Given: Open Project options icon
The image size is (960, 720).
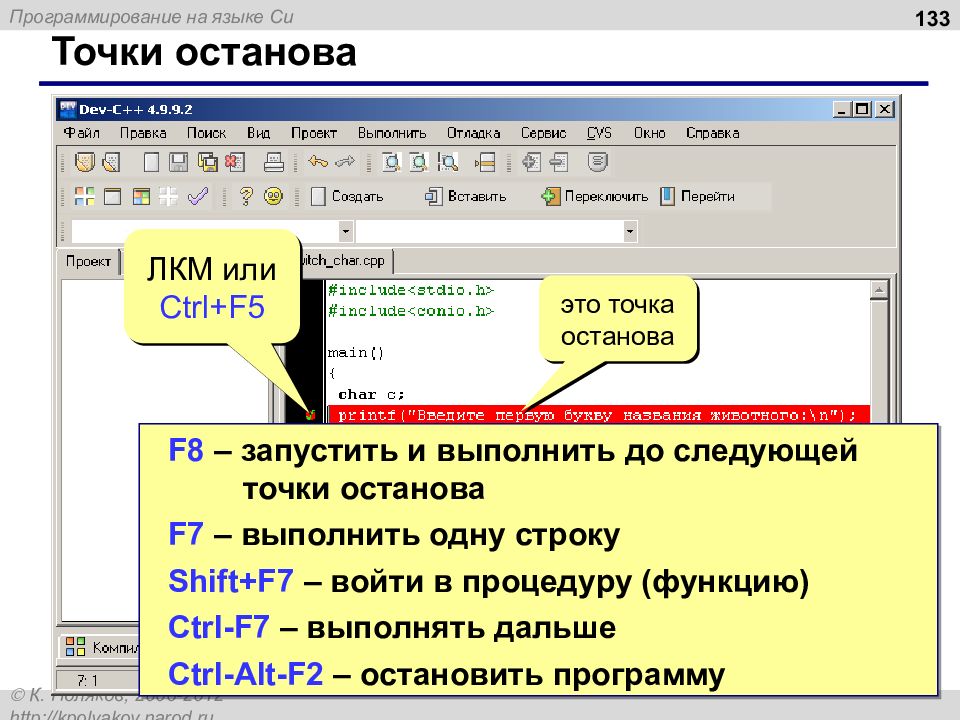Looking at the screenshot, I should pyautogui.click(x=598, y=162).
